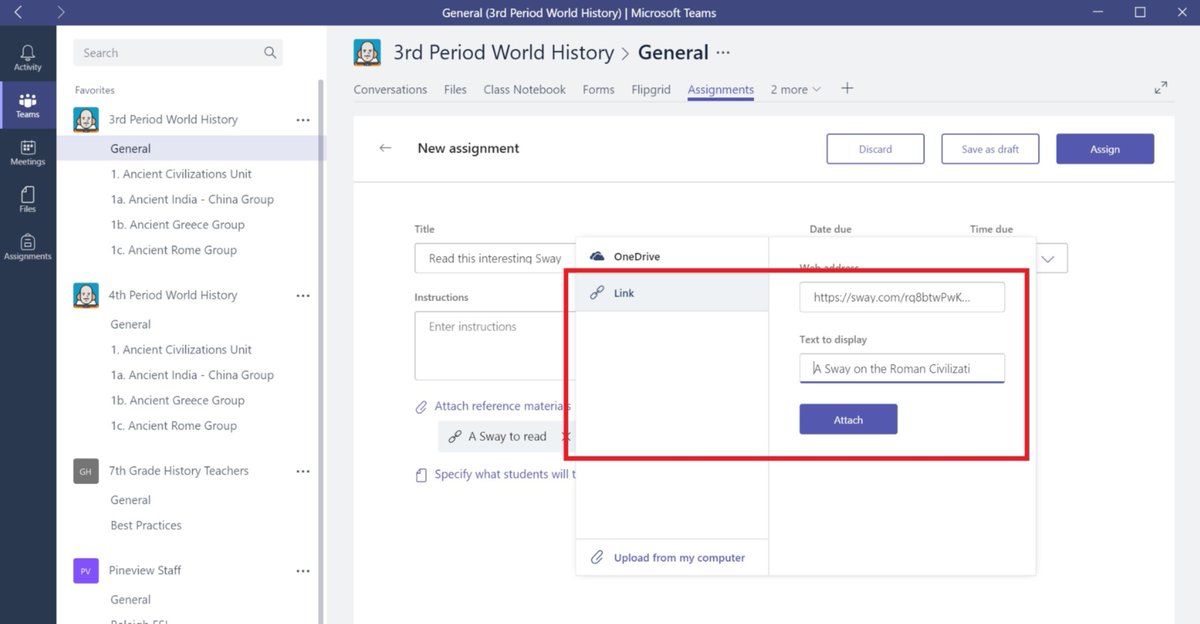Viewport: 1200px width, 624px height.
Task: Open more options for 7th Grade History Teachers
Action: (303, 471)
